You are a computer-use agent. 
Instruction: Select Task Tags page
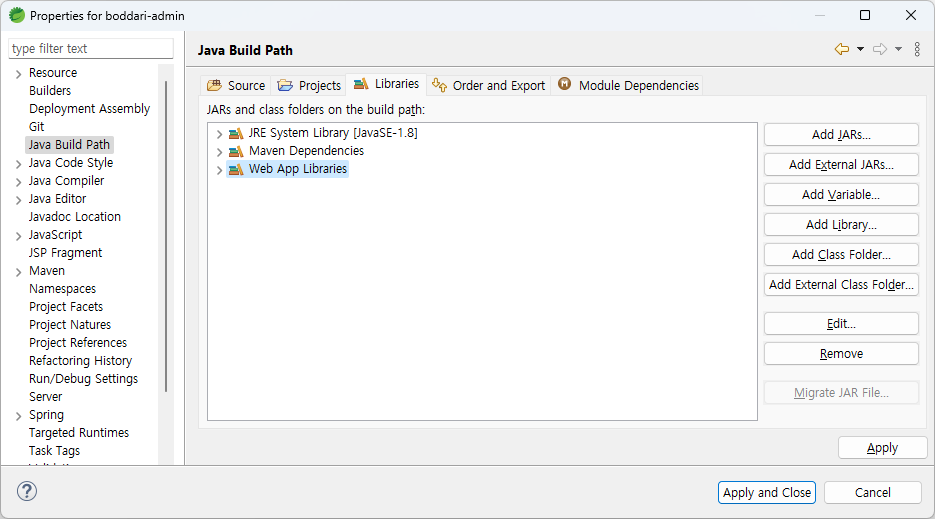coord(54,450)
